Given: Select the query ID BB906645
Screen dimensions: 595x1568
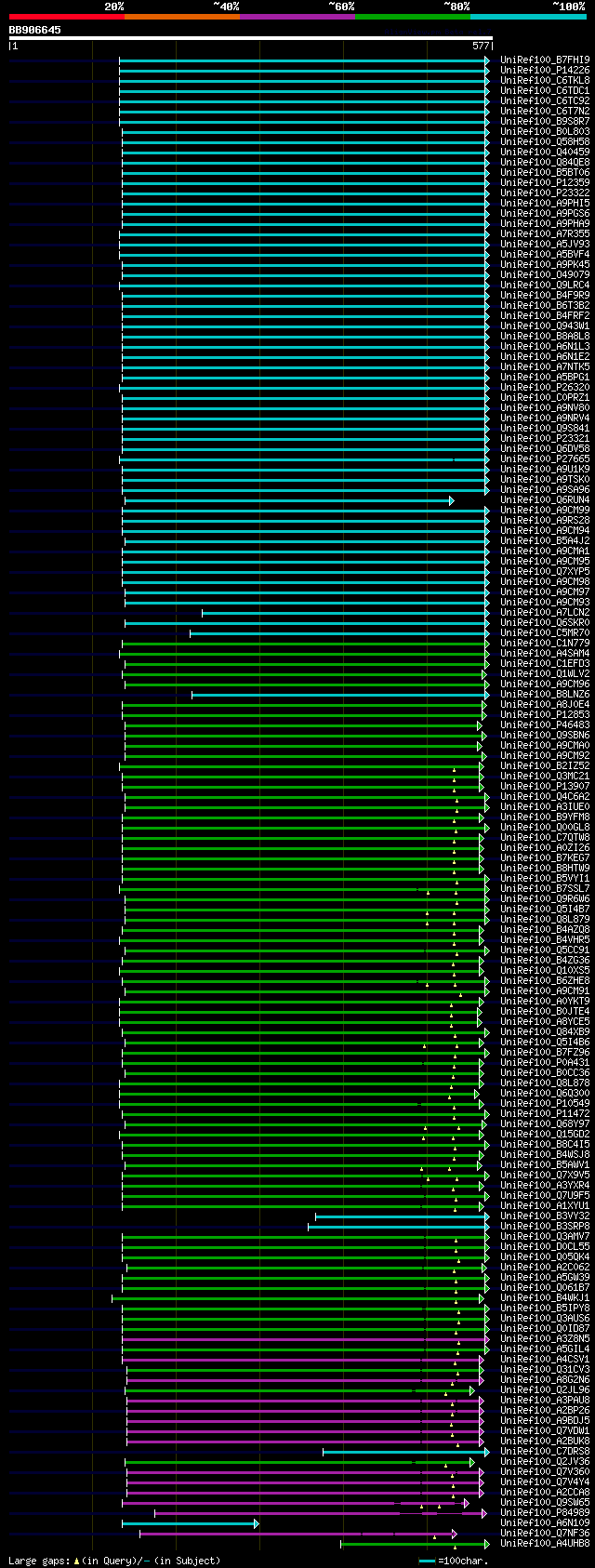Looking at the screenshot, I should coord(35,30).
